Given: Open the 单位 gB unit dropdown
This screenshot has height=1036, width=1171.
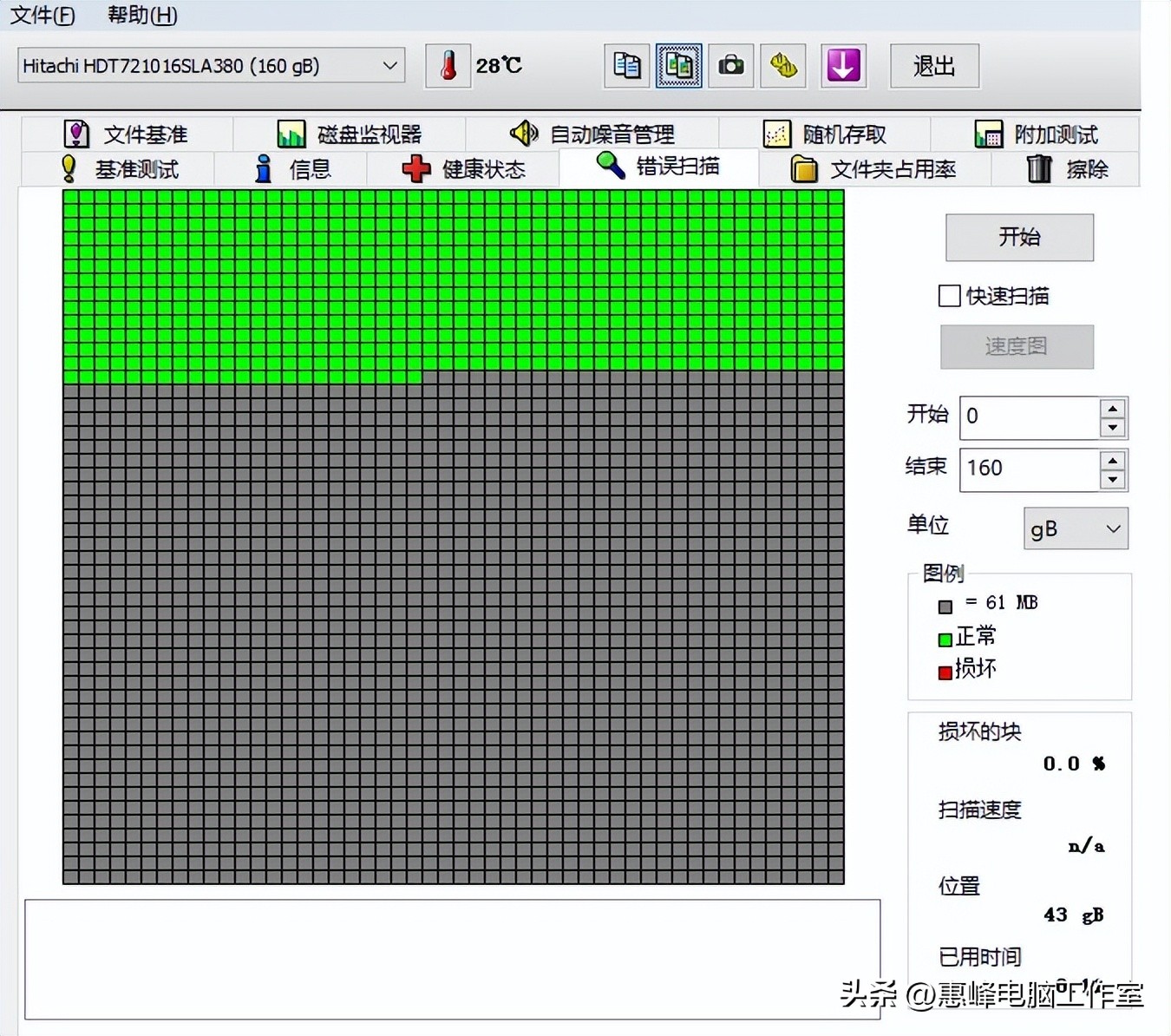Looking at the screenshot, I should 1076,528.
